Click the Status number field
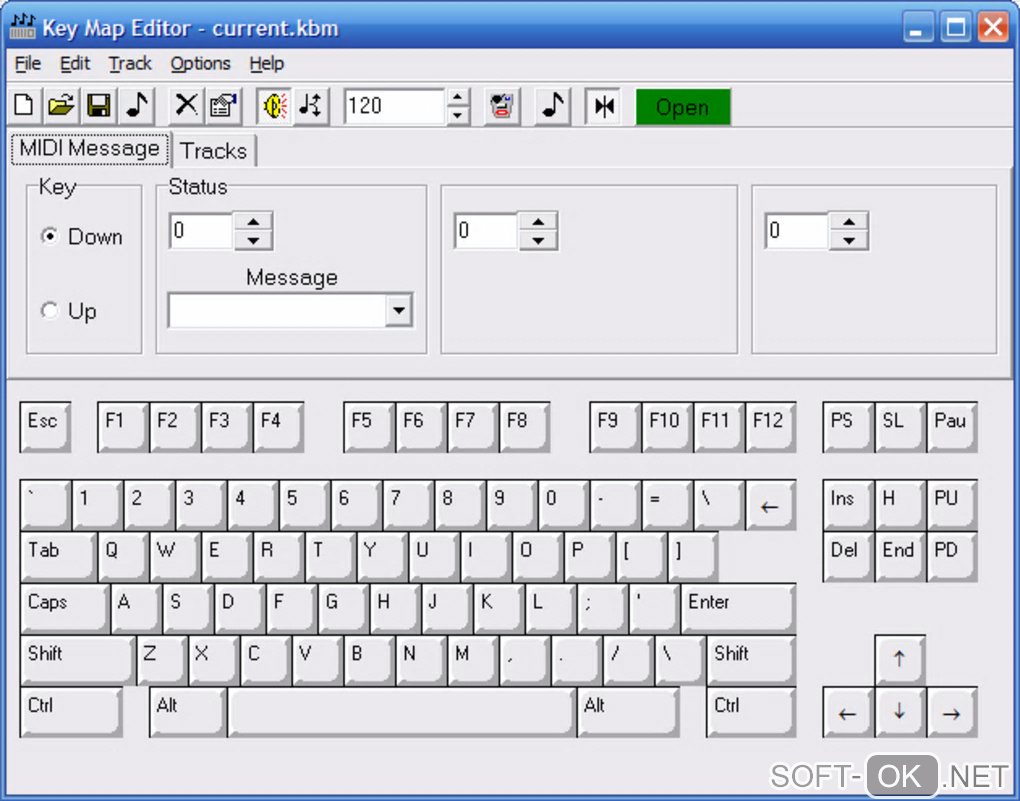Image resolution: width=1020 pixels, height=801 pixels. click(201, 231)
